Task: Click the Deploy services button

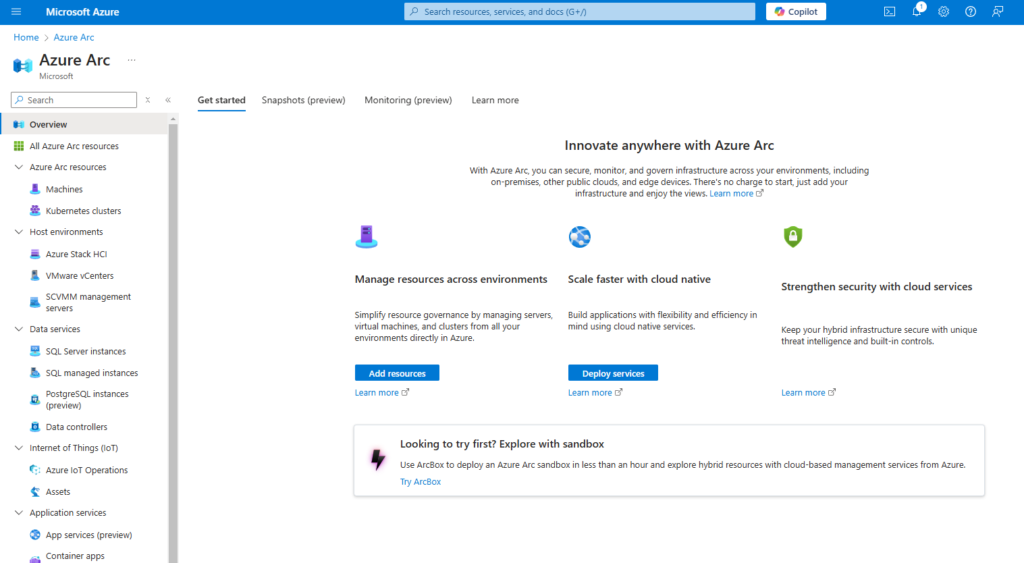Action: click(x=613, y=373)
